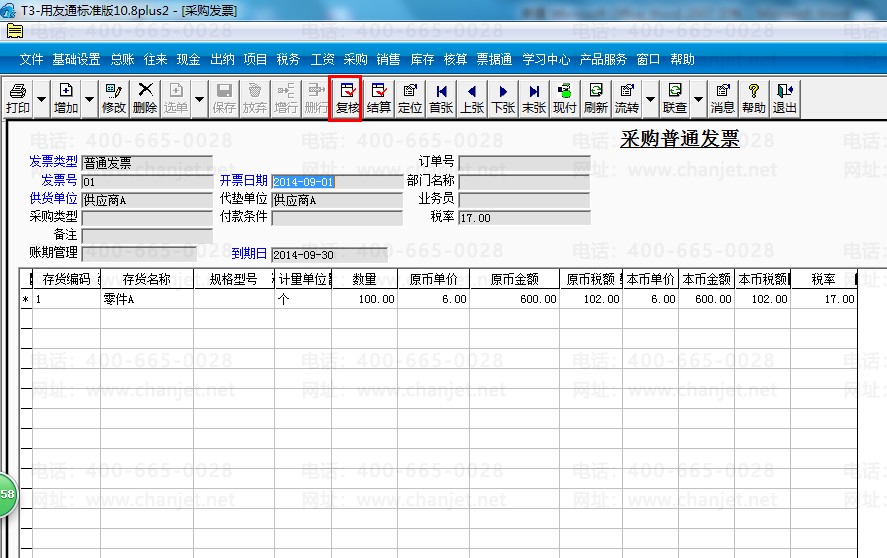Go to previous record (上张)
The width and height of the screenshot is (887, 558).
(x=472, y=98)
